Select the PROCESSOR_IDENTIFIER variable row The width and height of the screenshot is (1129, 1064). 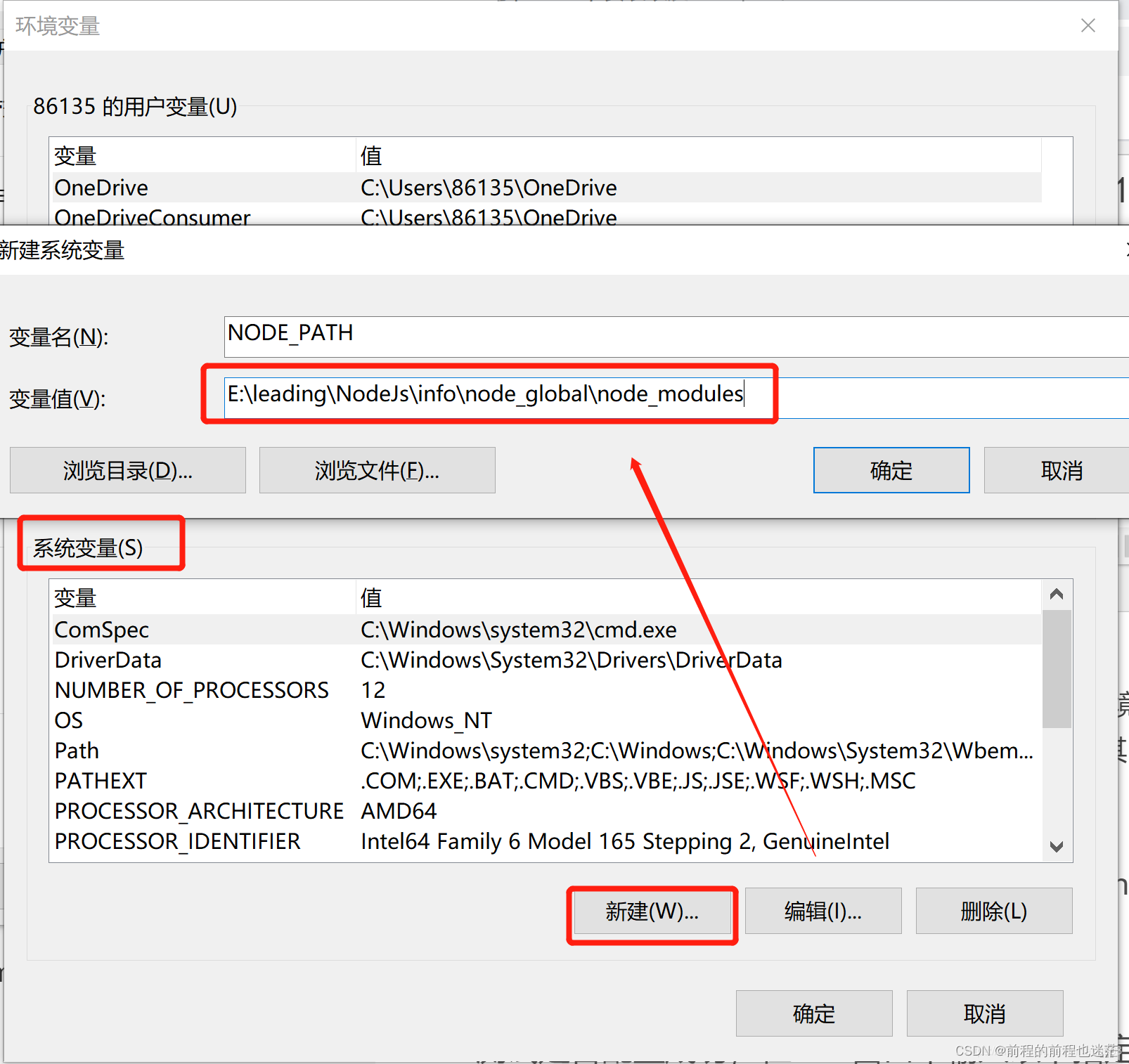click(546, 841)
